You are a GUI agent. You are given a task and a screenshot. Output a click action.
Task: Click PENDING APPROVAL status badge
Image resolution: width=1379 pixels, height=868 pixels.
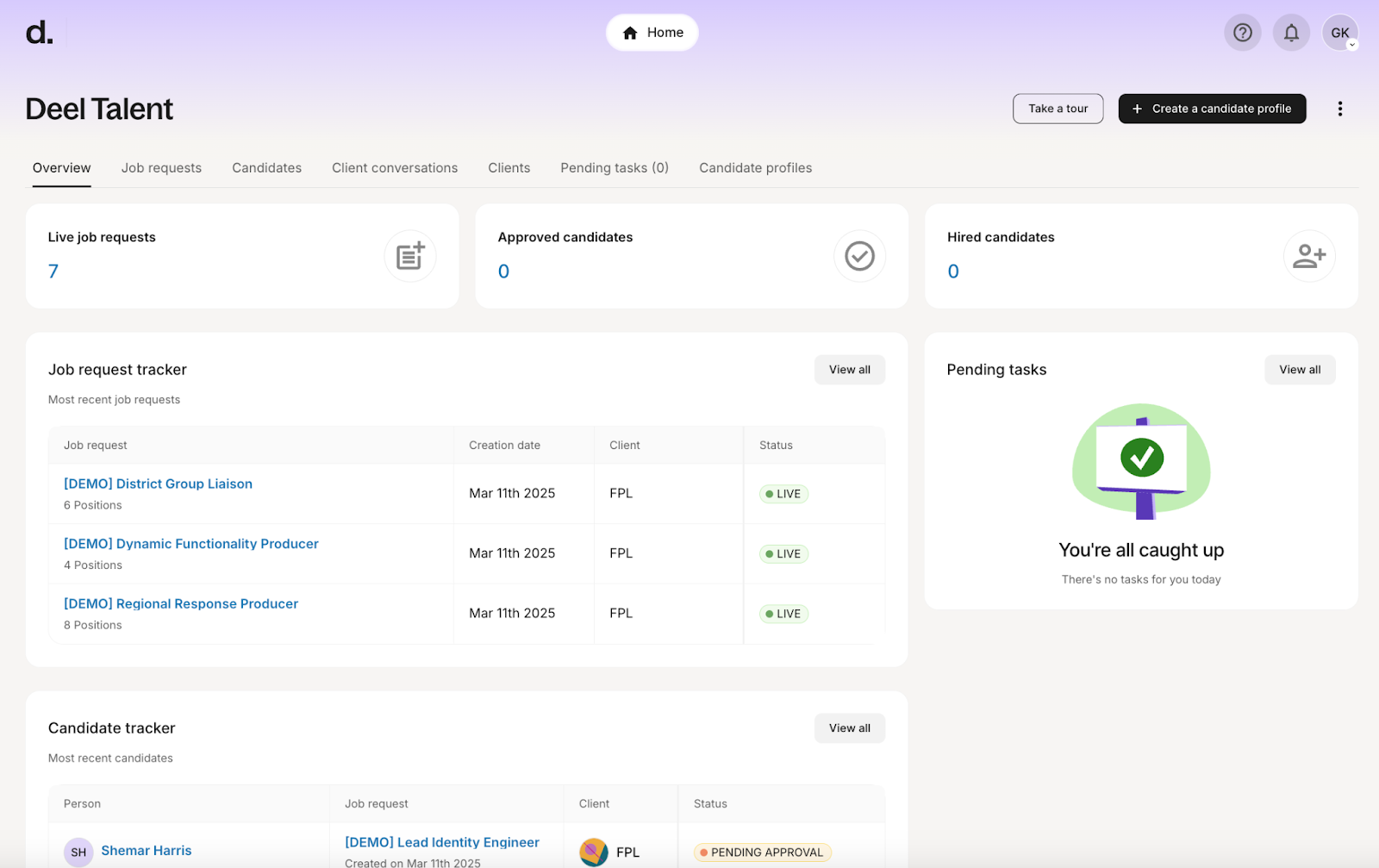(762, 852)
